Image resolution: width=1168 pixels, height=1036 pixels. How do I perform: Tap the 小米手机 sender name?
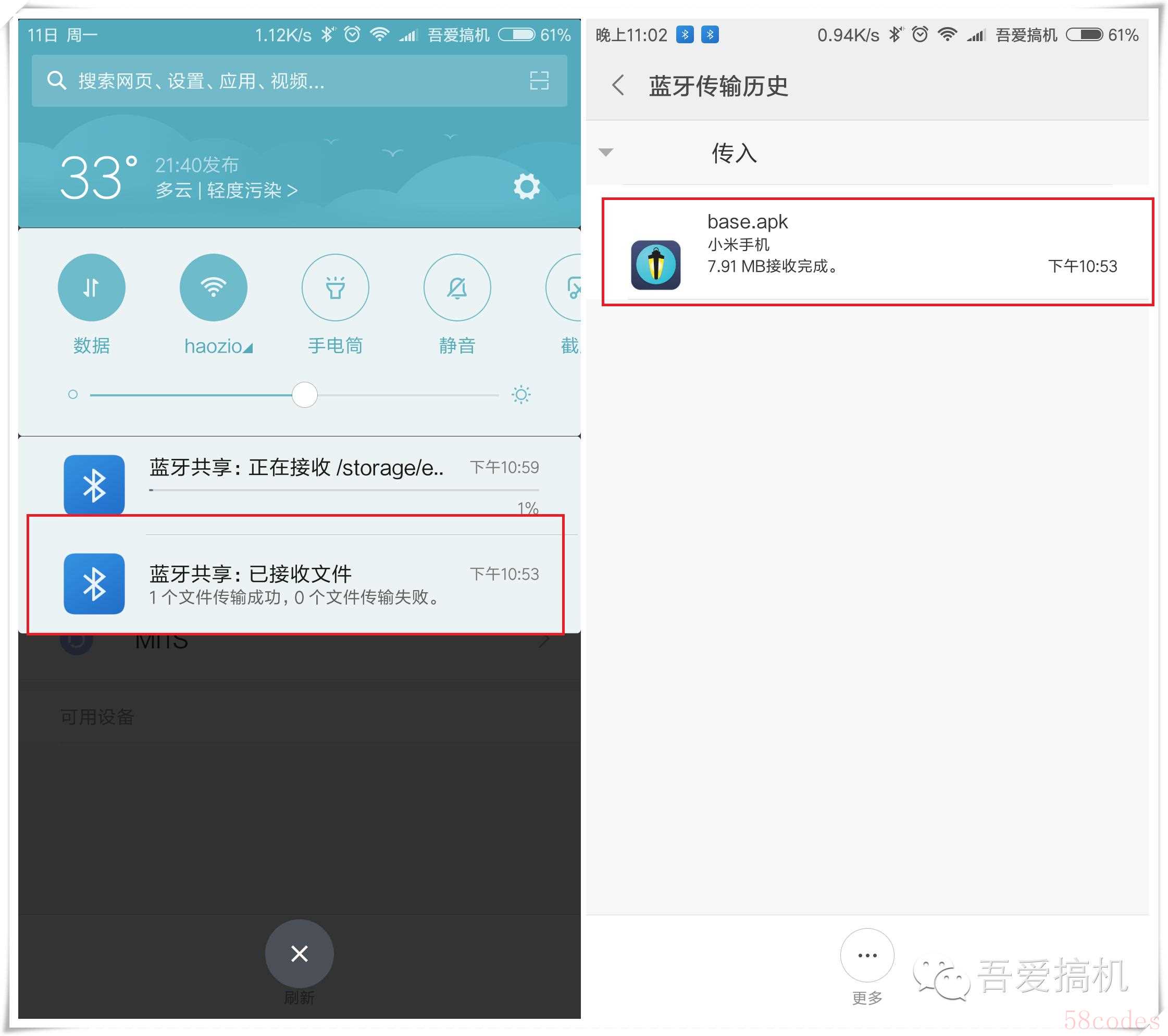coord(738,245)
